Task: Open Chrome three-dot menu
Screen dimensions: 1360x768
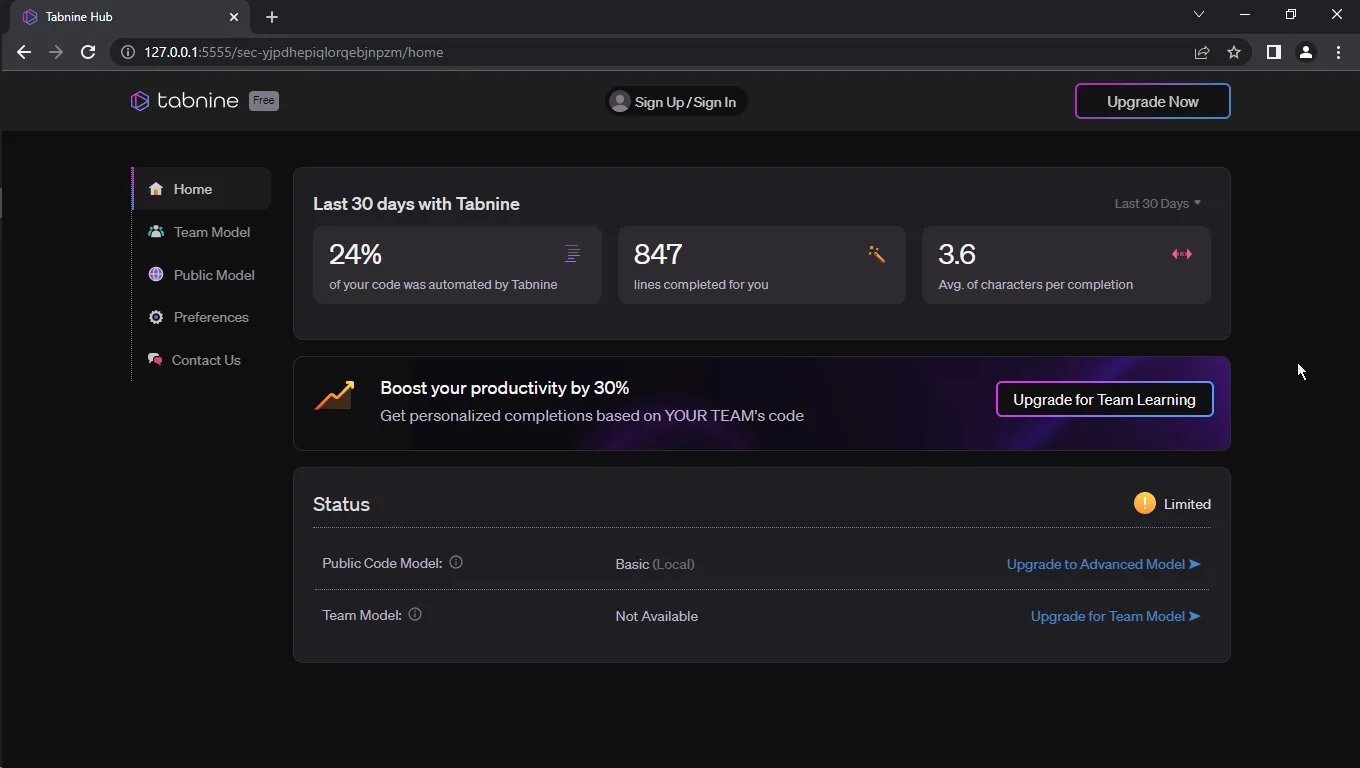Action: point(1338,52)
